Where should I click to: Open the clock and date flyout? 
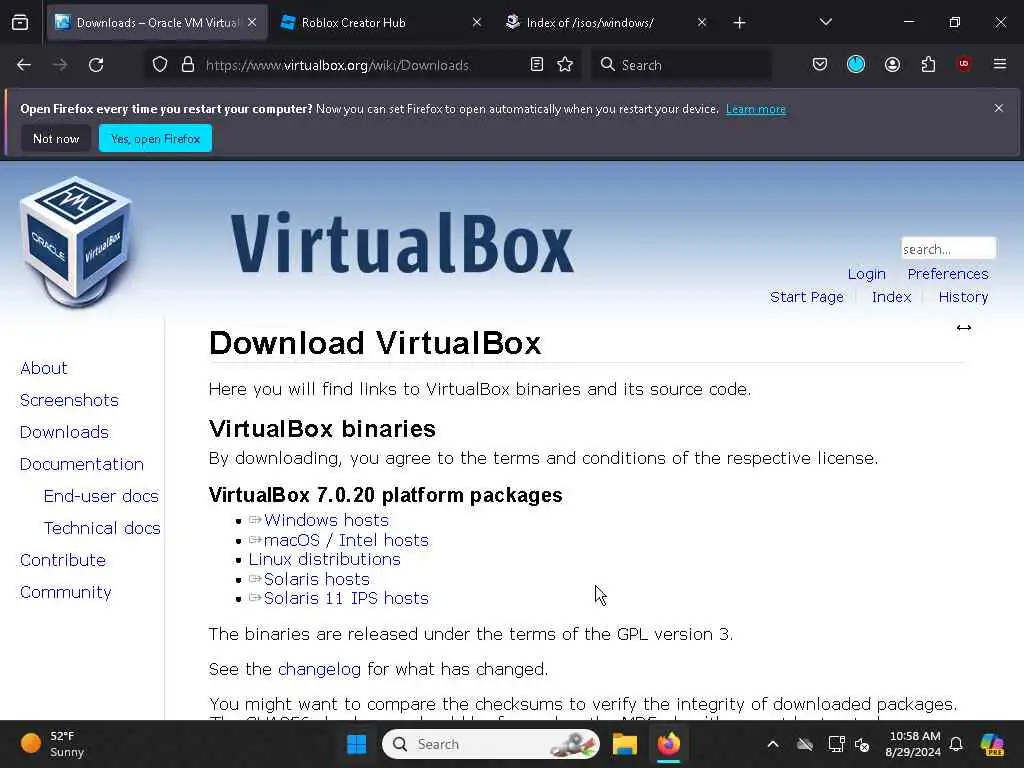pos(912,744)
